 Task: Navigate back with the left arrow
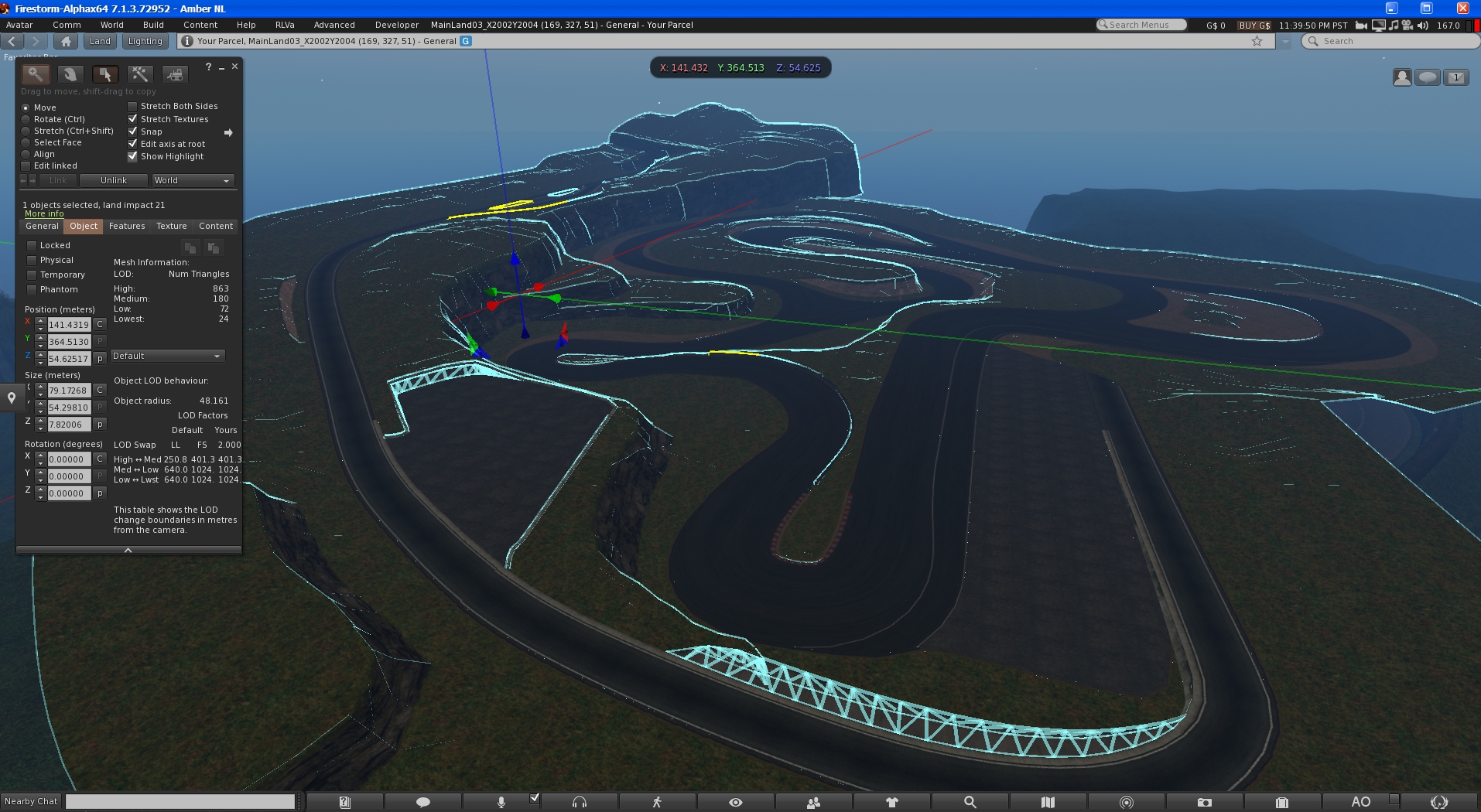coord(13,41)
